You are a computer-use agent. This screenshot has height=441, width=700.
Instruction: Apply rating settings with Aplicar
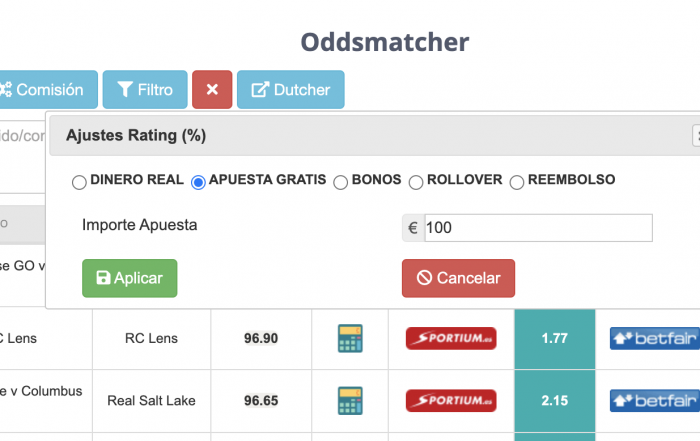[129, 278]
